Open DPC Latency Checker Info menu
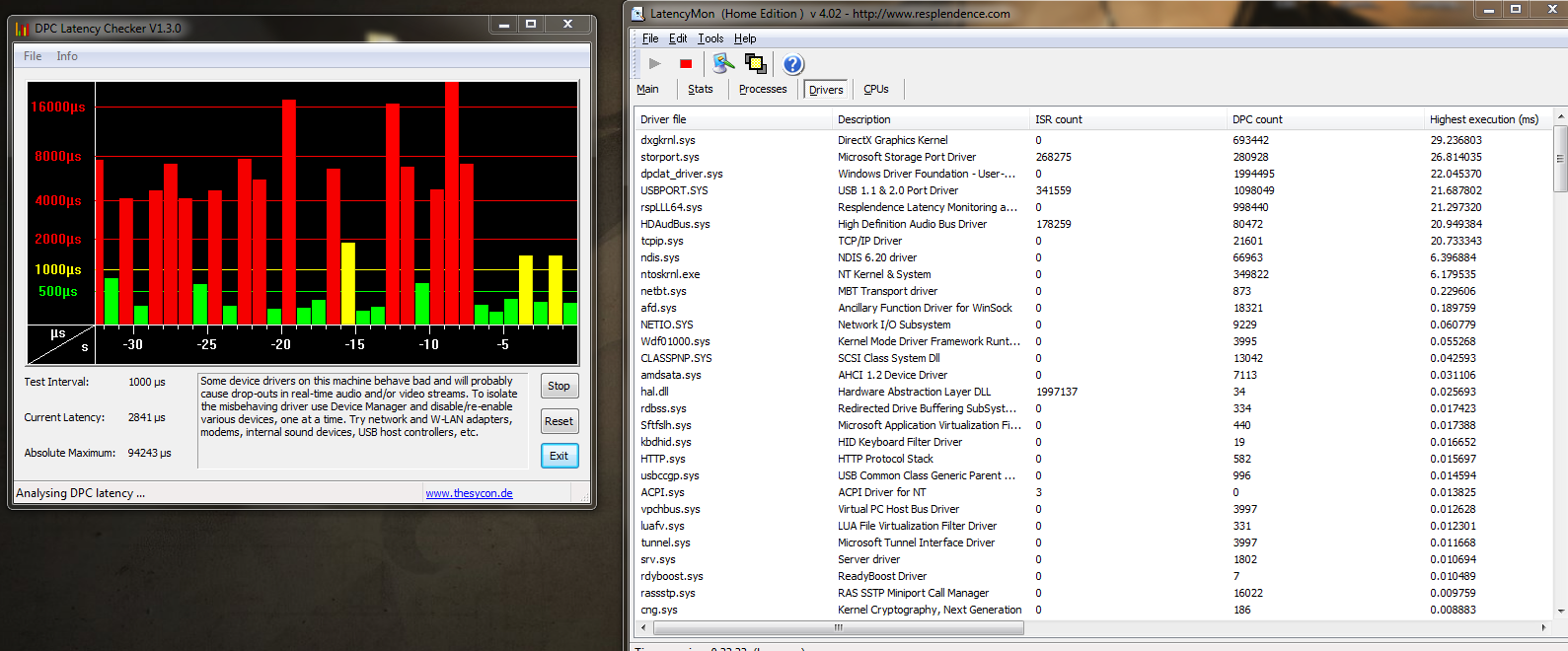Viewport: 1568px width, 651px height. click(67, 56)
